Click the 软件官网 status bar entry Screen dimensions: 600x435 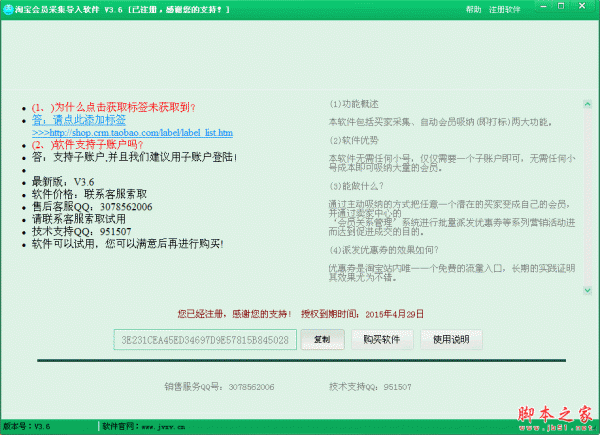tap(143, 427)
